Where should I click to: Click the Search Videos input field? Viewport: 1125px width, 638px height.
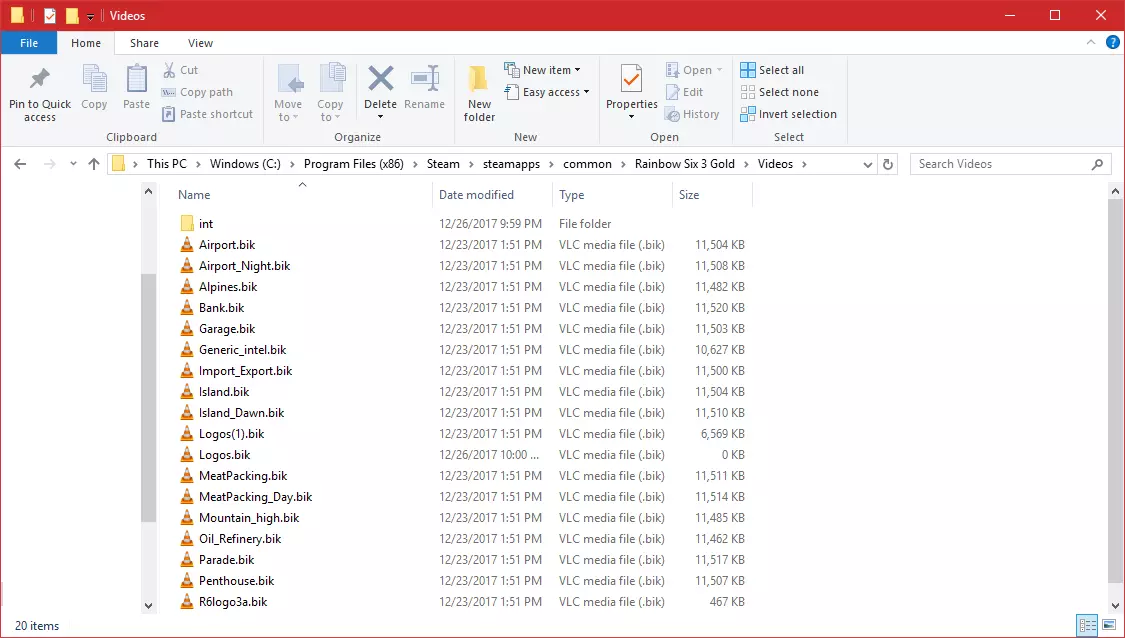(x=1000, y=164)
